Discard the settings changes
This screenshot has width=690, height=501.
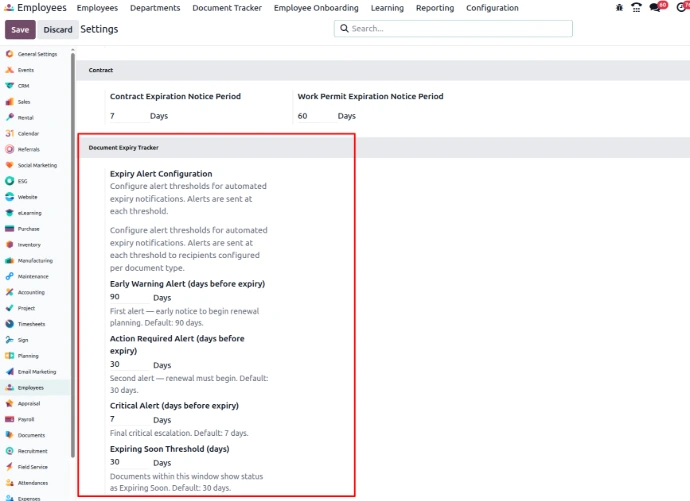click(x=58, y=30)
